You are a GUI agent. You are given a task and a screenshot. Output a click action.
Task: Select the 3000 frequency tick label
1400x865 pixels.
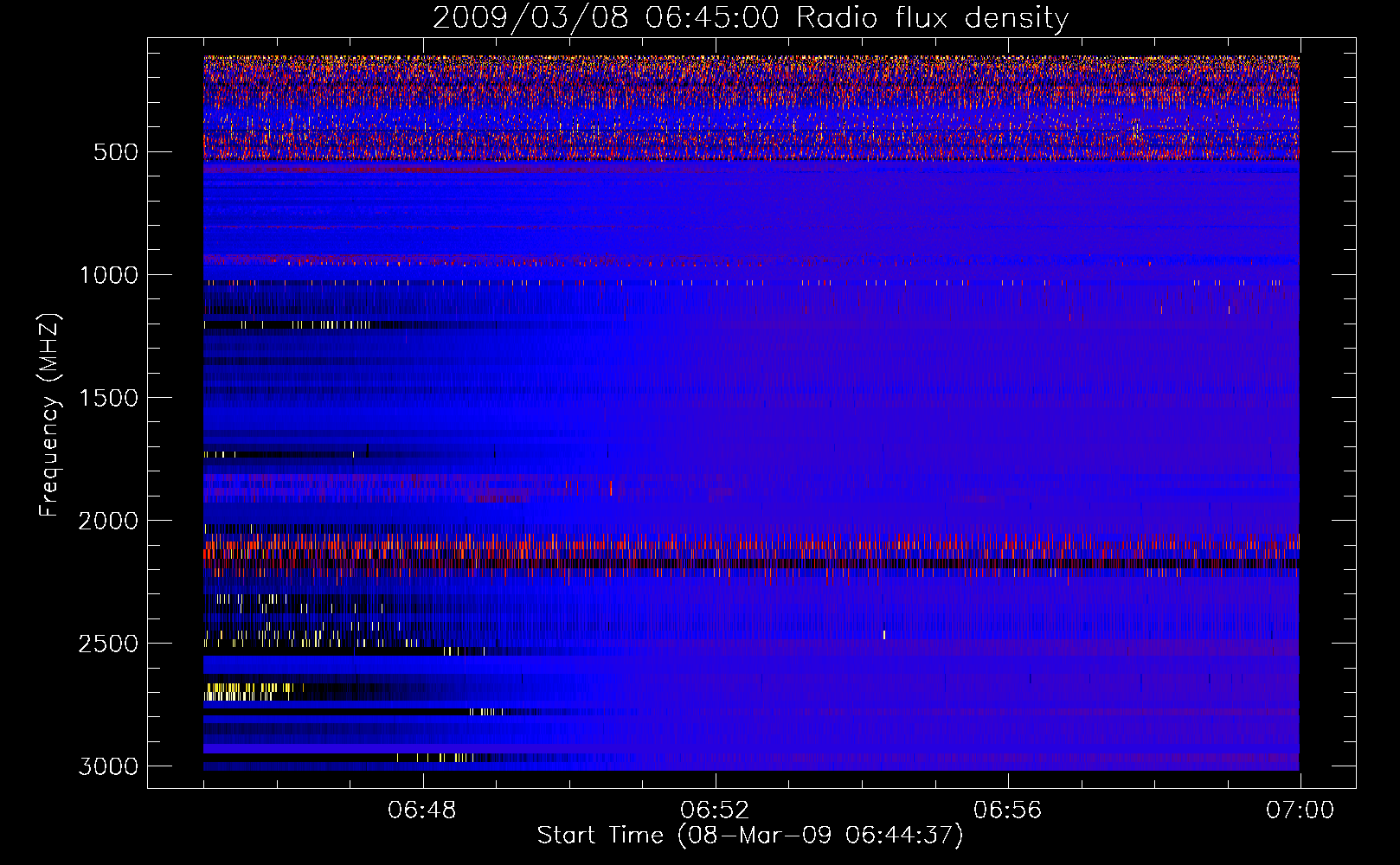[108, 766]
